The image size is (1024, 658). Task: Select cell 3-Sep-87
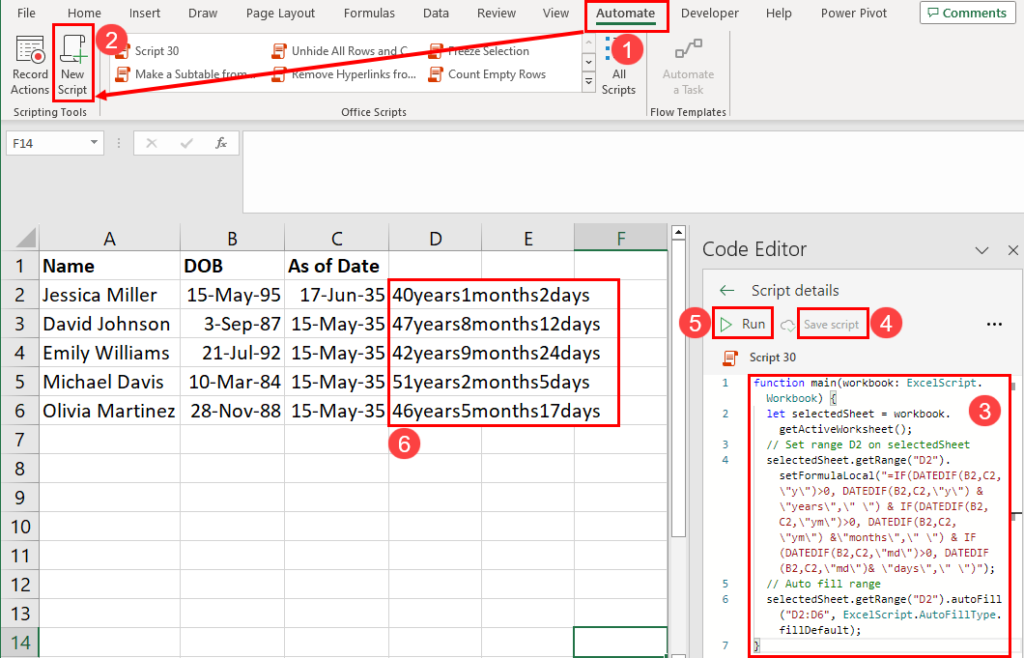[x=232, y=324]
